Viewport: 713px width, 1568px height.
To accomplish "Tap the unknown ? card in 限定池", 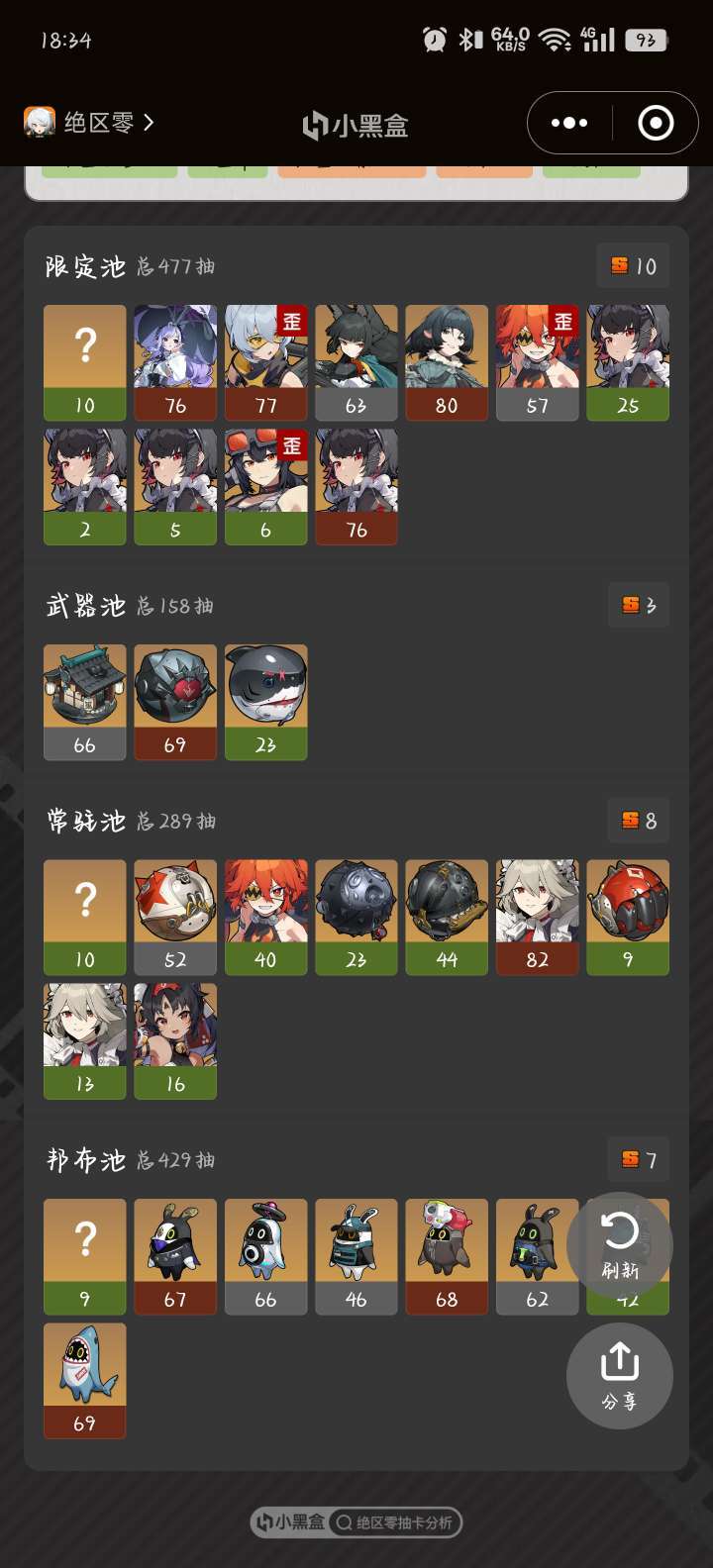I will pyautogui.click(x=84, y=362).
